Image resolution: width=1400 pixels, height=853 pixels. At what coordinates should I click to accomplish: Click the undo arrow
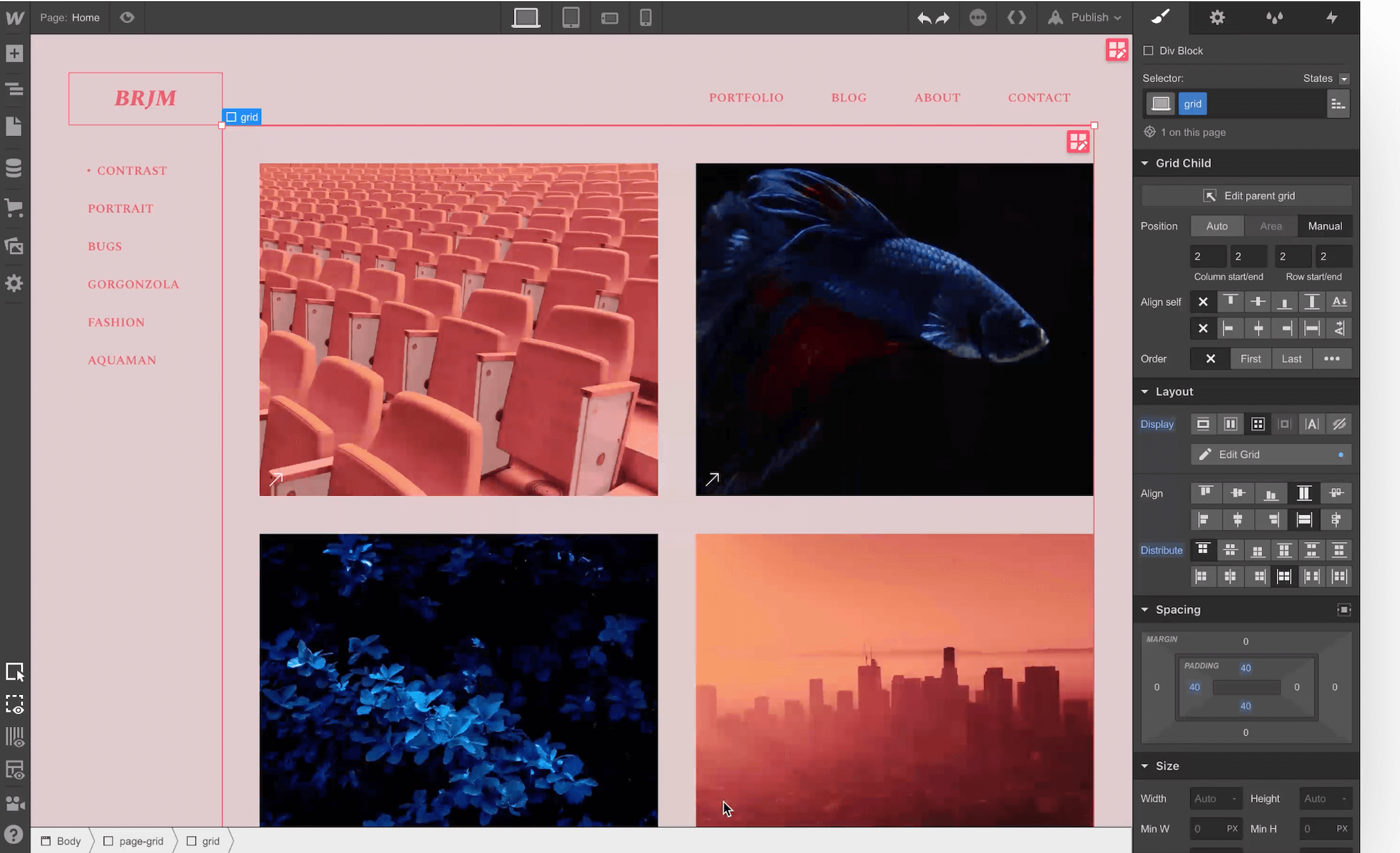(x=924, y=18)
